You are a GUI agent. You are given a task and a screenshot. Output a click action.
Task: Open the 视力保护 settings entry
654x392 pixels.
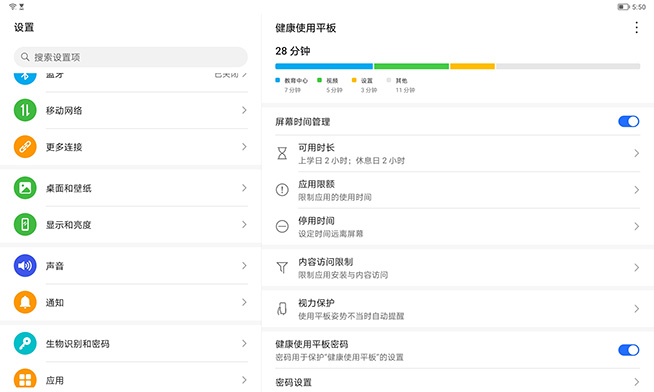pos(458,309)
